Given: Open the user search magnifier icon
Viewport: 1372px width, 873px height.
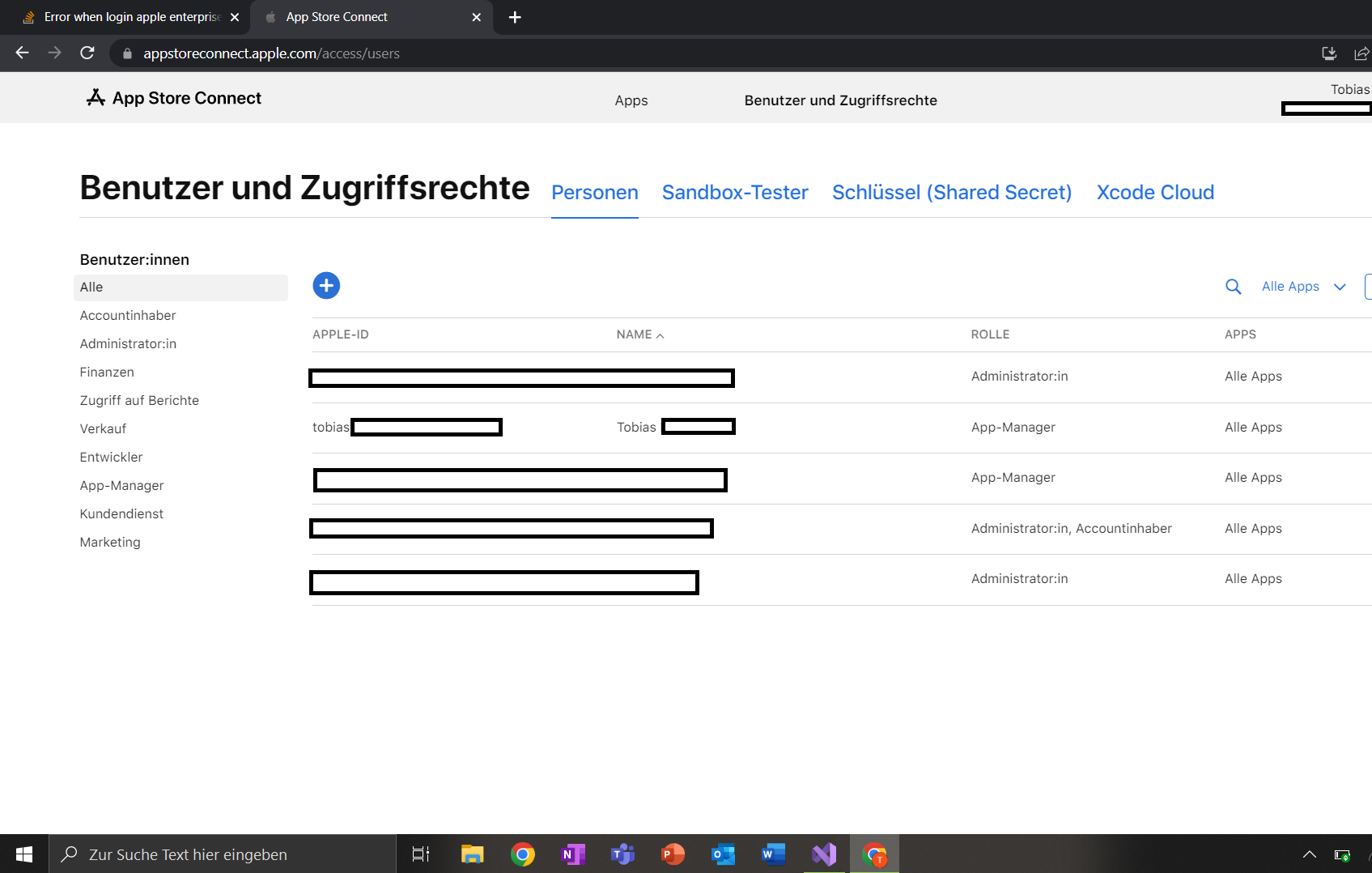Looking at the screenshot, I should click(x=1233, y=287).
